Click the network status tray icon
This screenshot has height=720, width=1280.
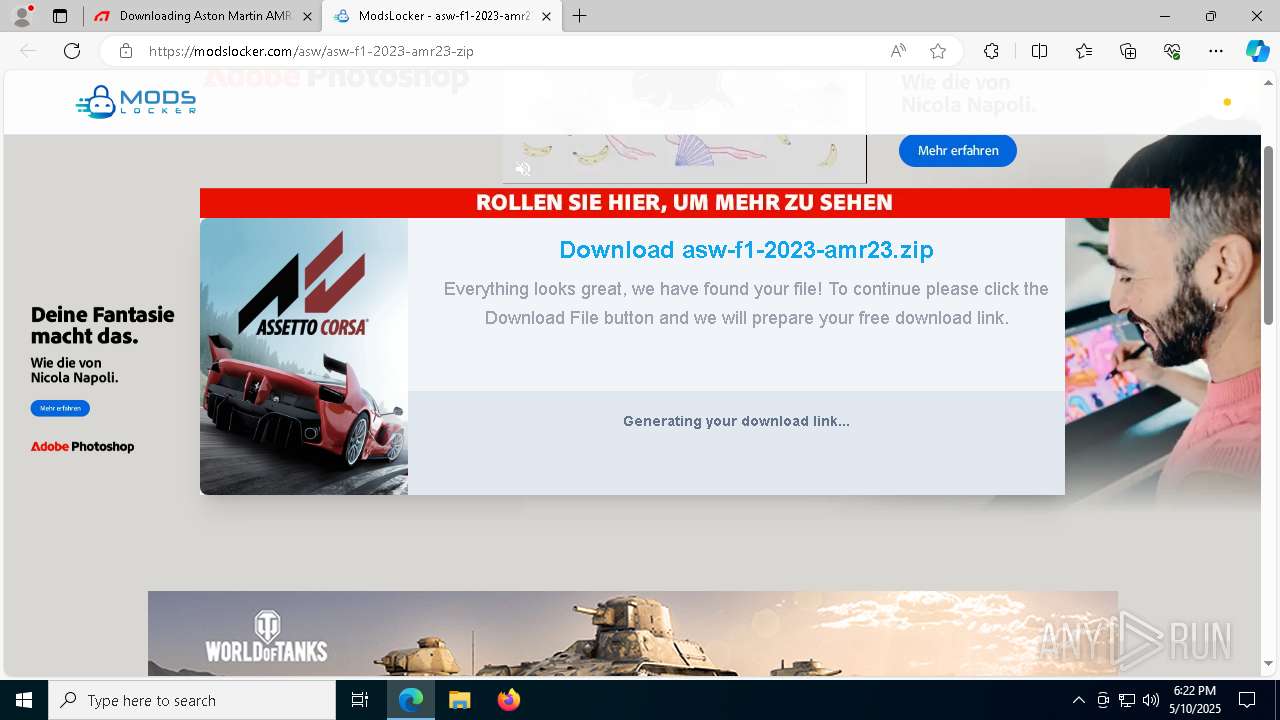pyautogui.click(x=1127, y=700)
